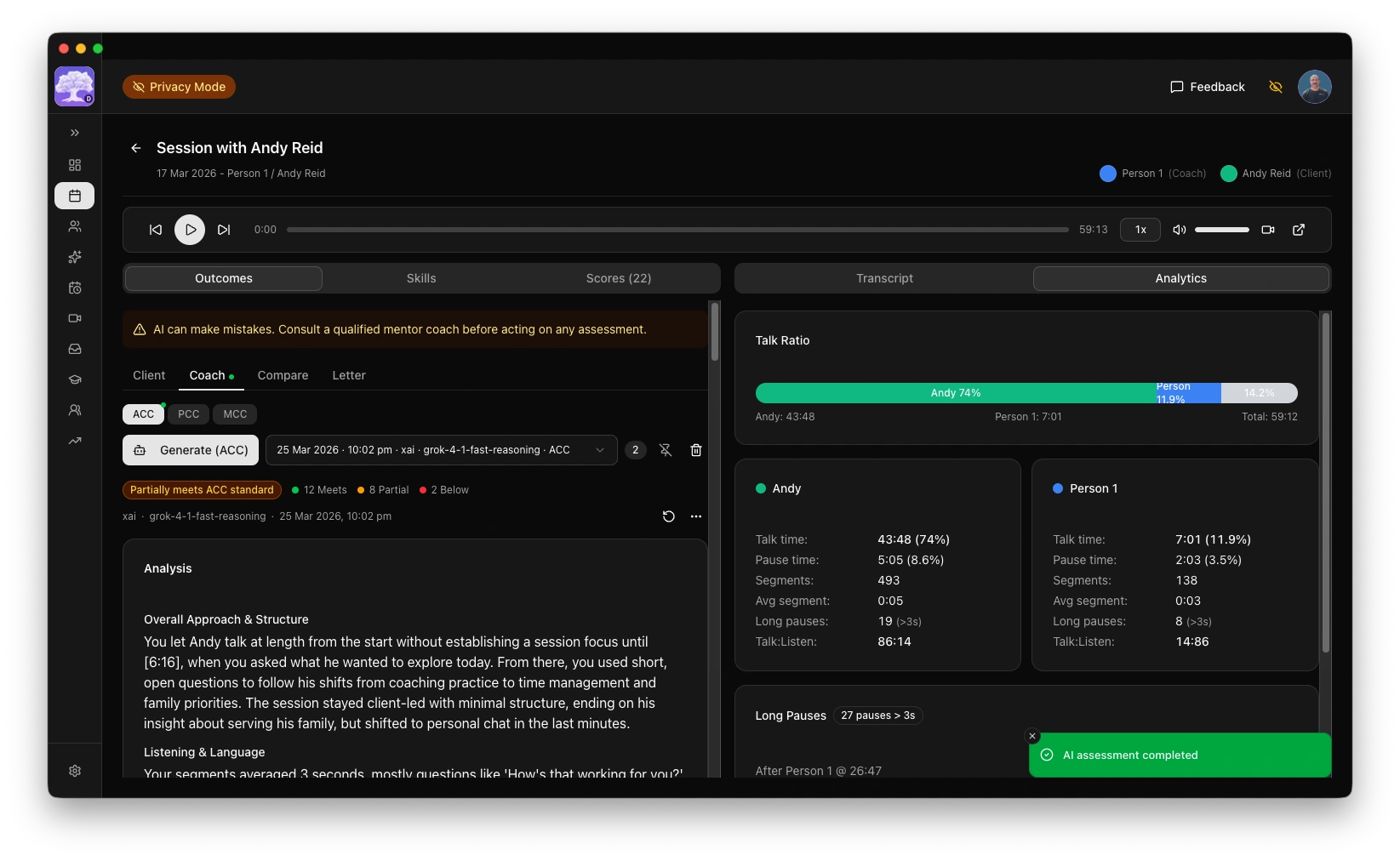Switch to the Transcript tab
The image size is (1400, 861).
click(x=883, y=278)
